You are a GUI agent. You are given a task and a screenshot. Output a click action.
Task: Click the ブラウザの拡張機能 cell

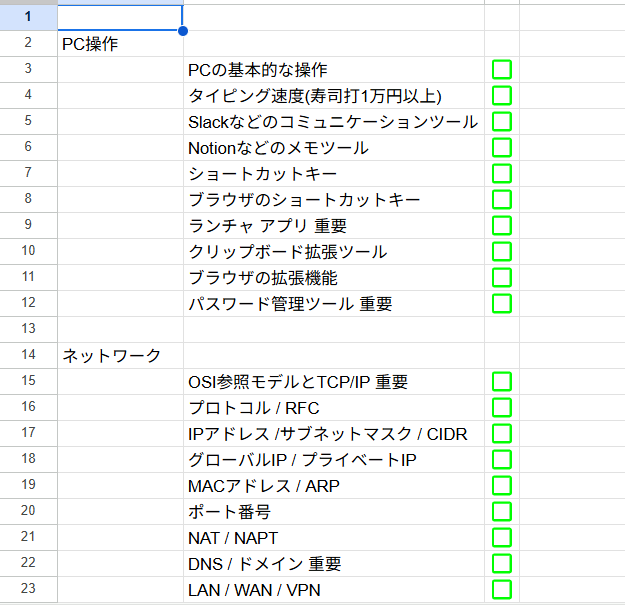point(334,277)
